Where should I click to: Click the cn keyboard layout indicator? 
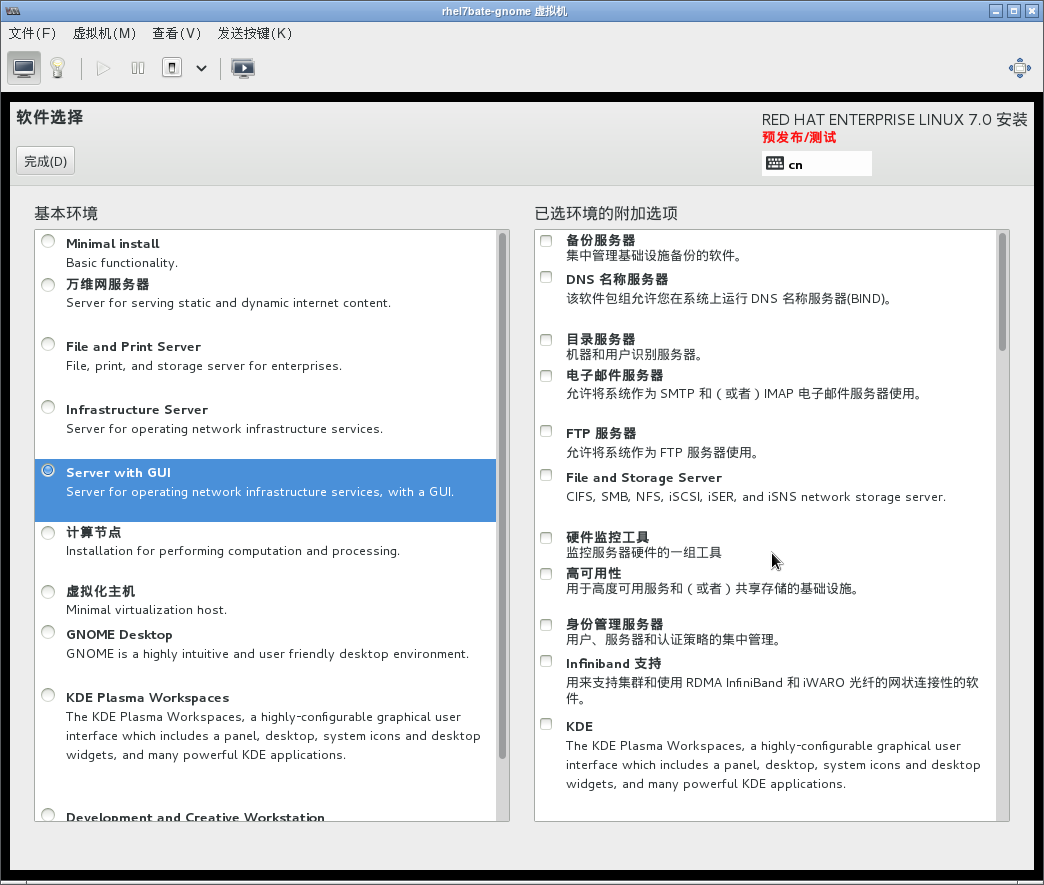(817, 164)
